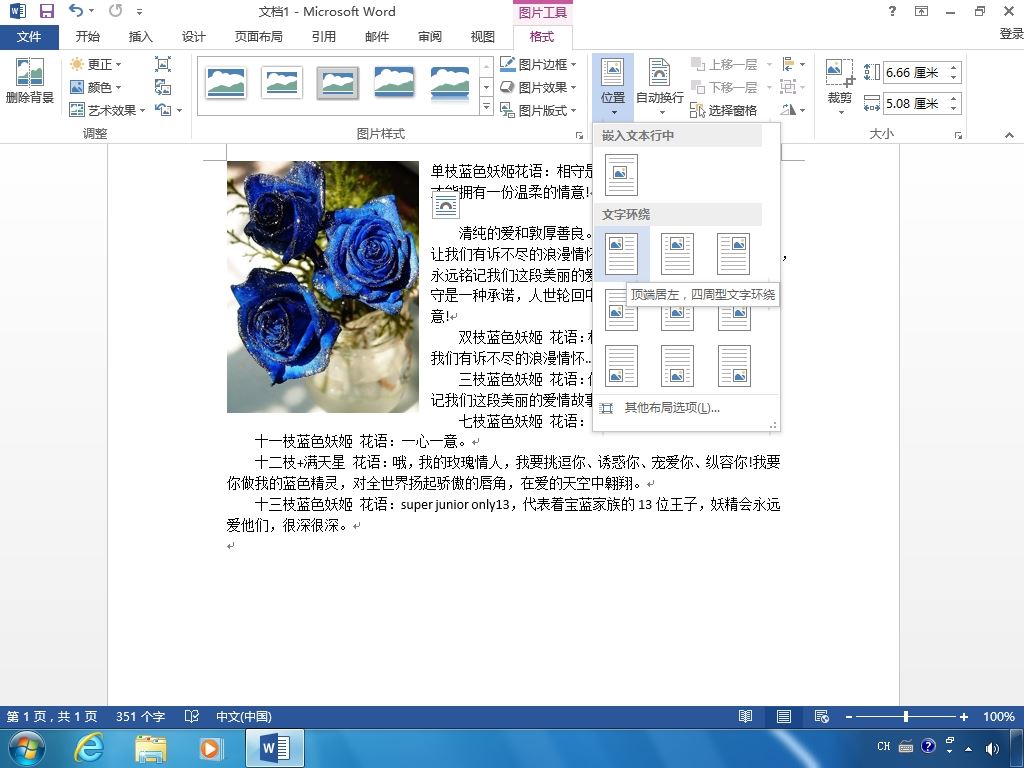Decrease picture width with stepper down arrow
This screenshot has height=768, width=1024.
(954, 108)
